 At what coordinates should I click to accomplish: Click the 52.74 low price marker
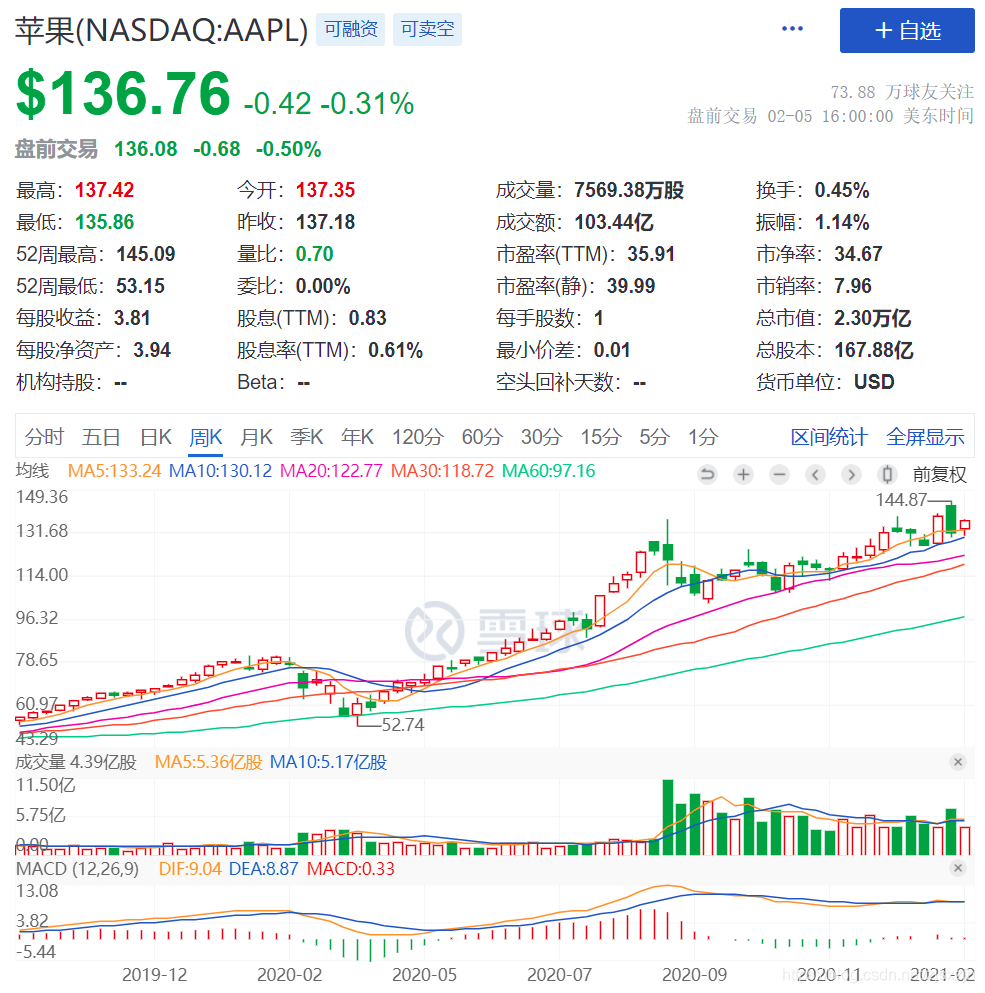tap(403, 724)
